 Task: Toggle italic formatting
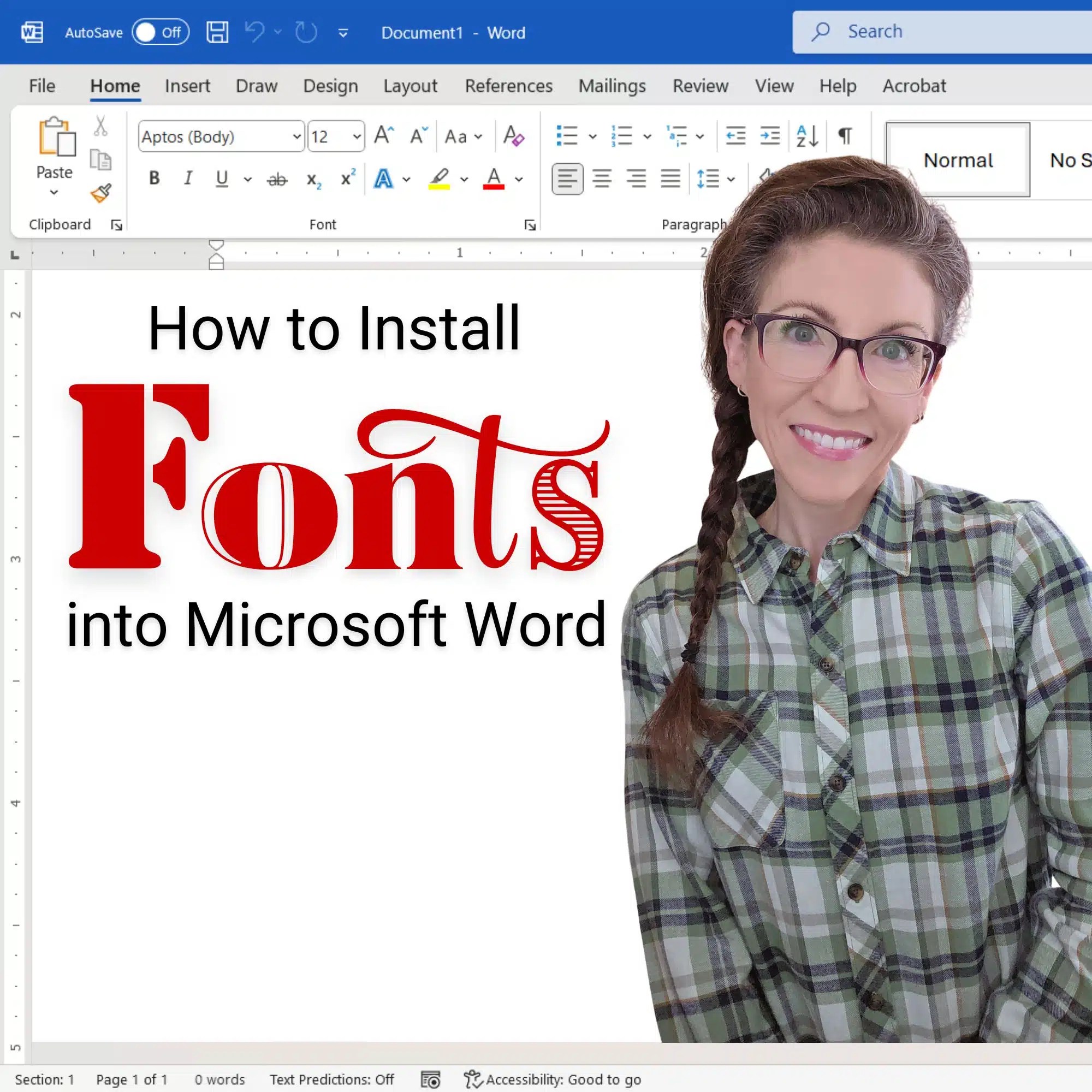pyautogui.click(x=188, y=179)
